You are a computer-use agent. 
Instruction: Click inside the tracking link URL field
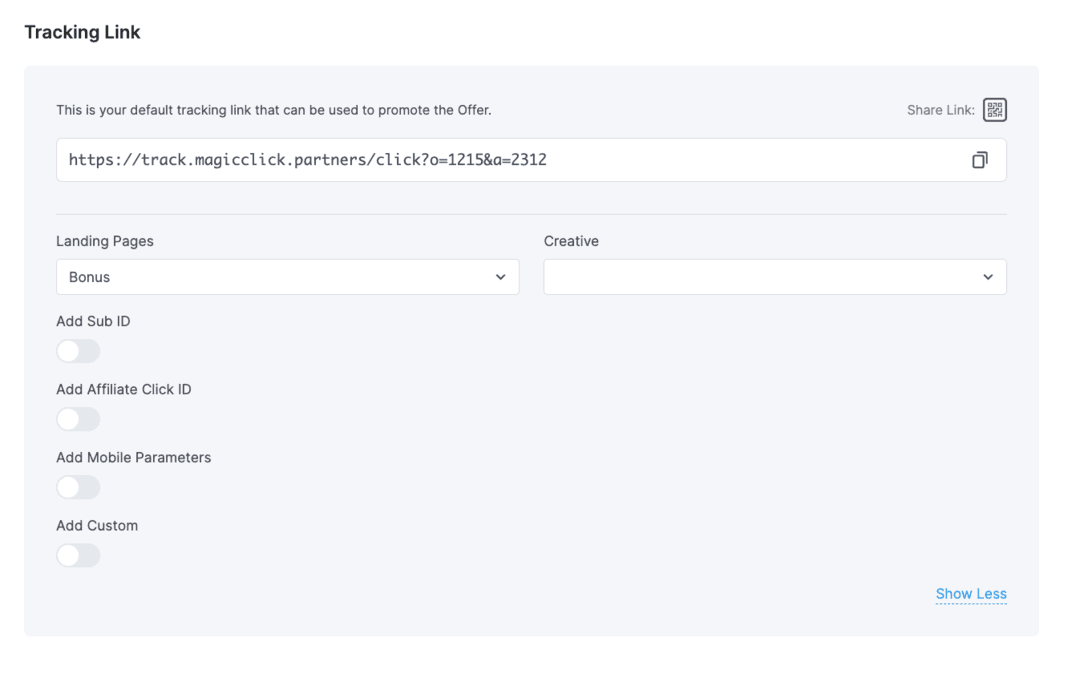click(500, 160)
